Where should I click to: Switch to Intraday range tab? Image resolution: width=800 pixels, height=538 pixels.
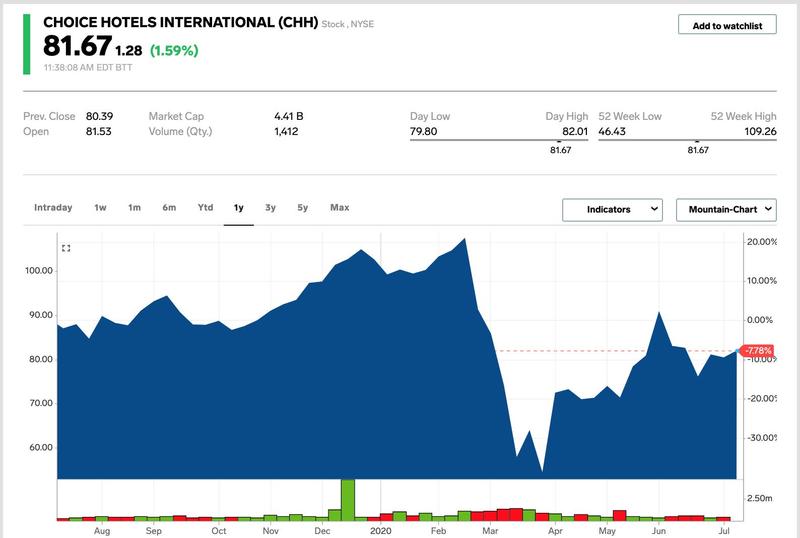(53, 208)
